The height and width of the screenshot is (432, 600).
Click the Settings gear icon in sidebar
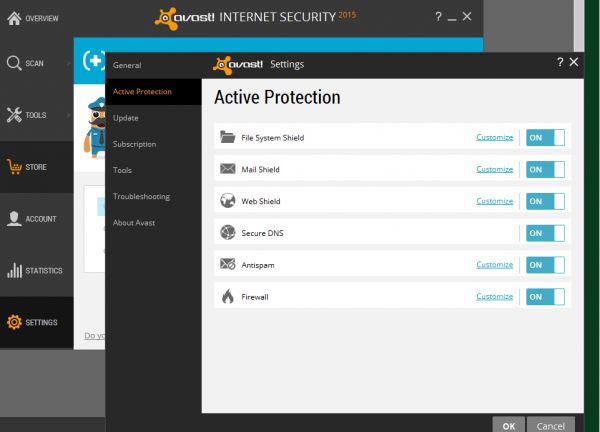(14, 322)
